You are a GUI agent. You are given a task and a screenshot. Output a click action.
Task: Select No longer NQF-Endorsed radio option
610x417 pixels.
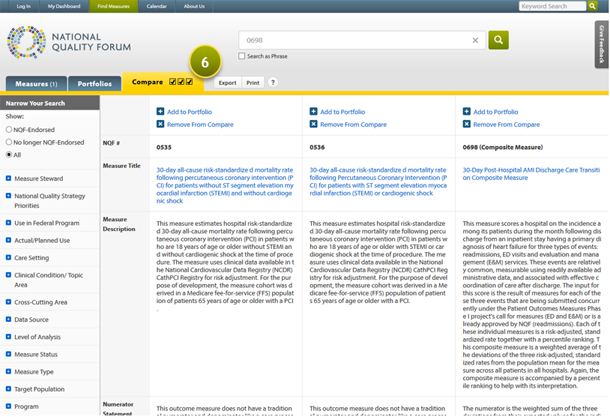pyautogui.click(x=9, y=142)
